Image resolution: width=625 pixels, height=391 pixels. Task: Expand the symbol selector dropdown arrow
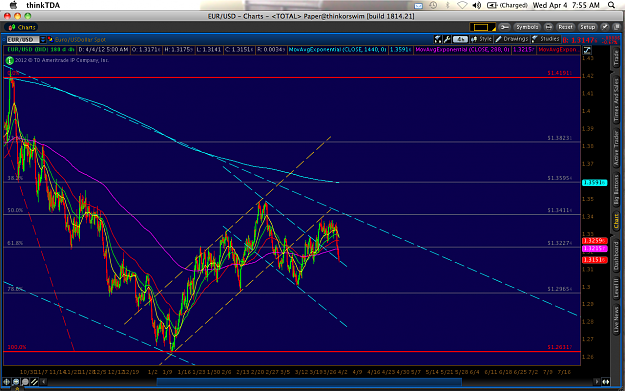(x=43, y=39)
